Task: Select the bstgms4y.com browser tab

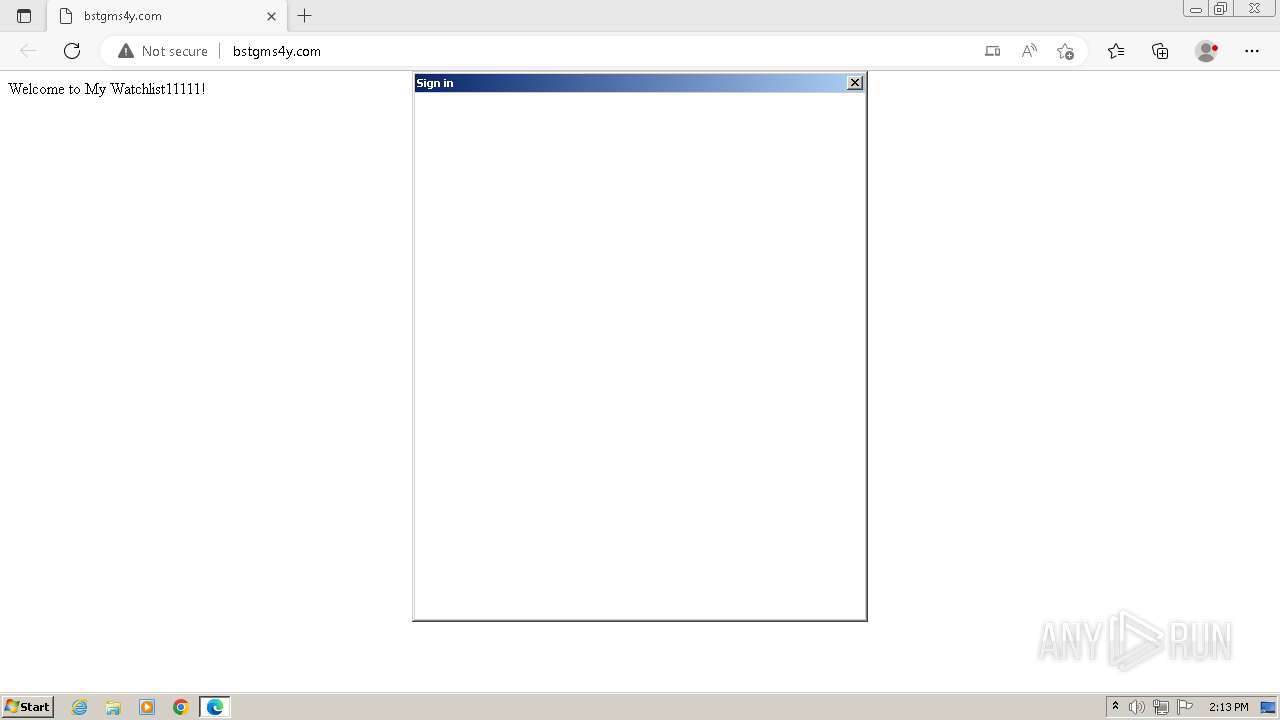Action: click(167, 16)
